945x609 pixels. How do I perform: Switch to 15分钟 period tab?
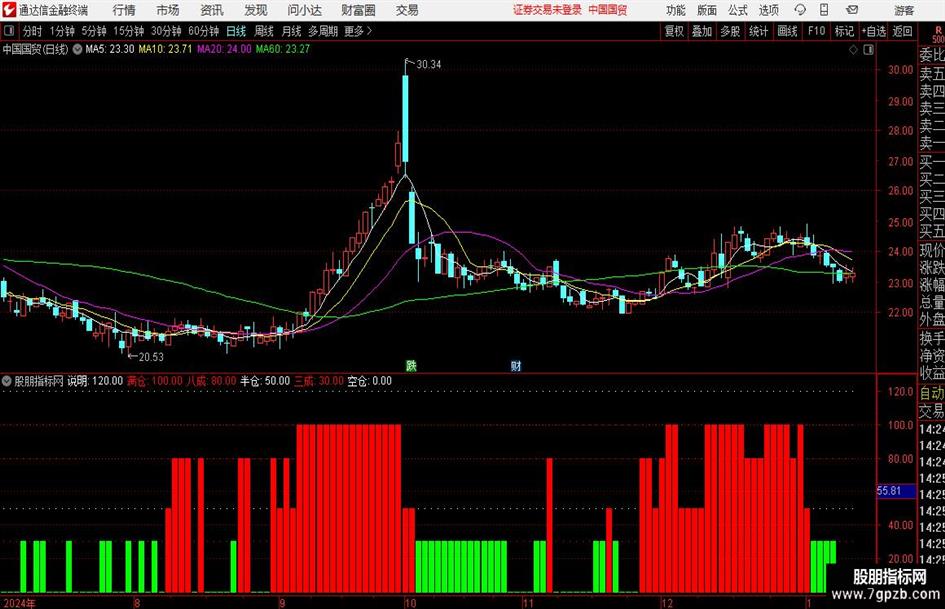[x=129, y=31]
